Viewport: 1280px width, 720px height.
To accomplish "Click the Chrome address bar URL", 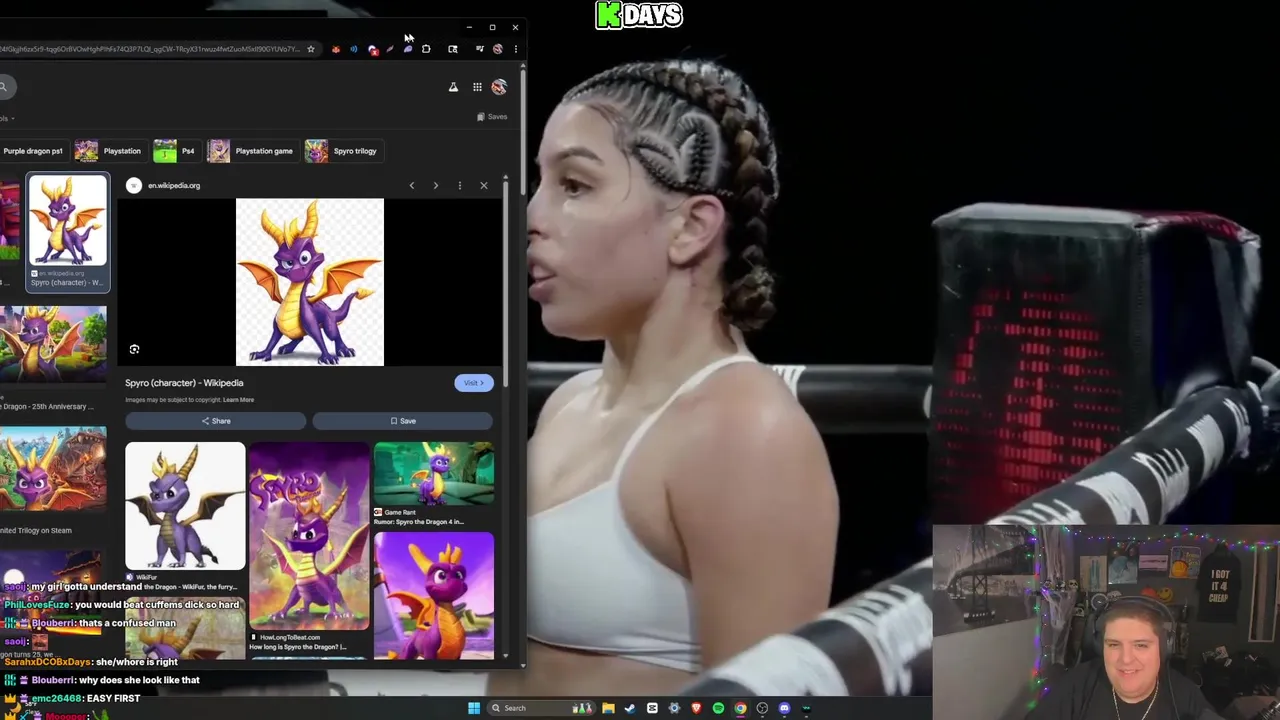I will [150, 49].
